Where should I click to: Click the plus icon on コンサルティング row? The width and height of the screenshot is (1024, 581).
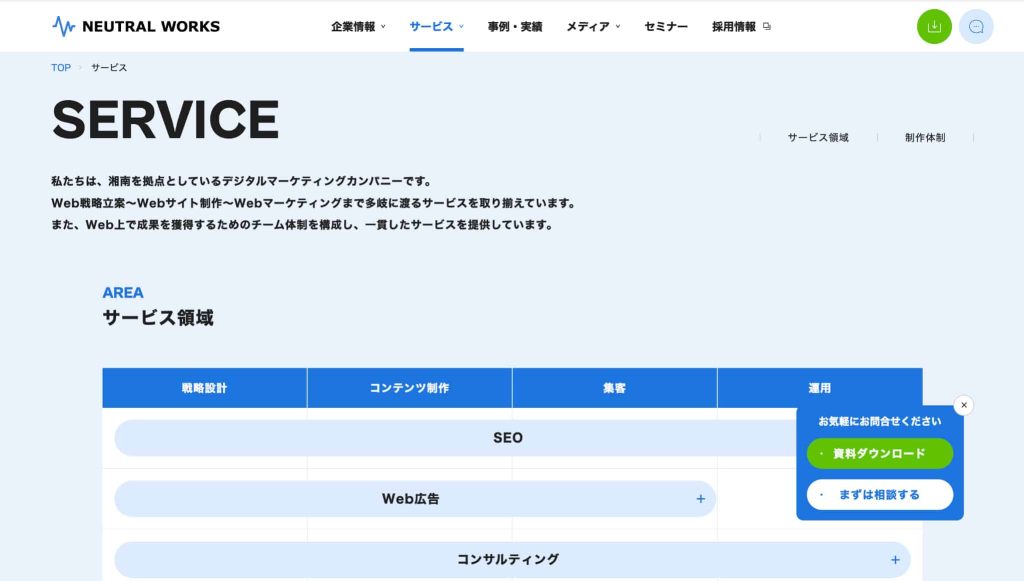pos(895,560)
